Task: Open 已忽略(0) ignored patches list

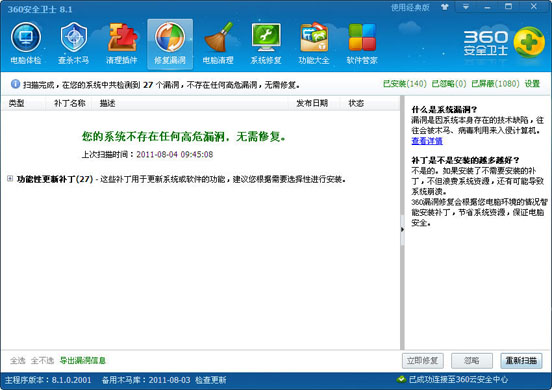Action: tap(449, 84)
